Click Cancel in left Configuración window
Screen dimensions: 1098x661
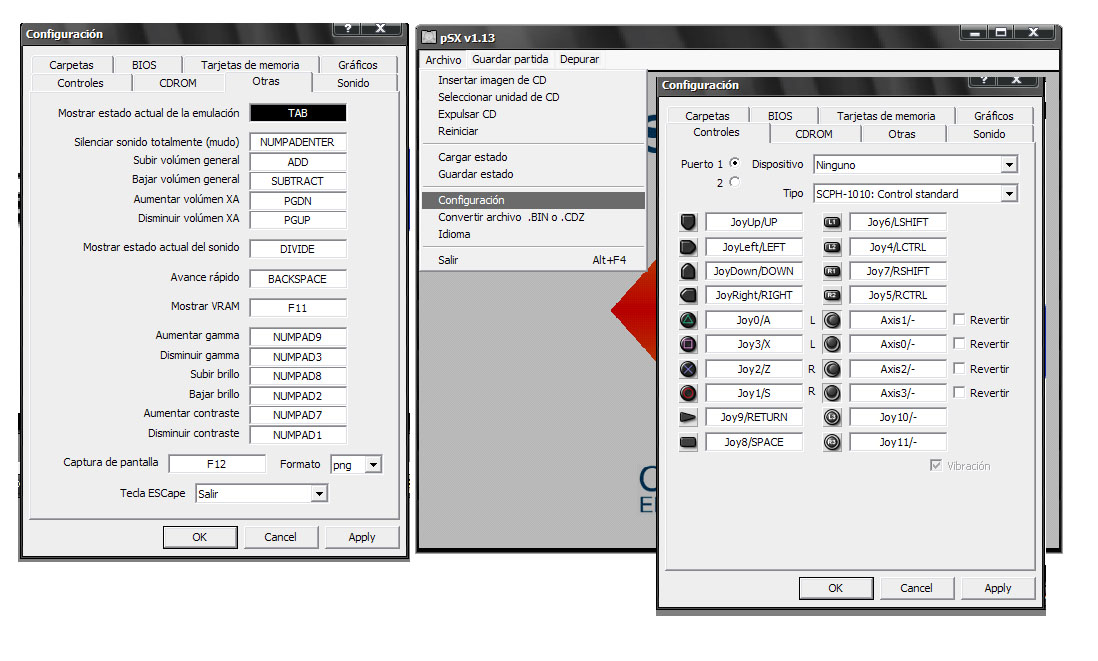[x=280, y=537]
